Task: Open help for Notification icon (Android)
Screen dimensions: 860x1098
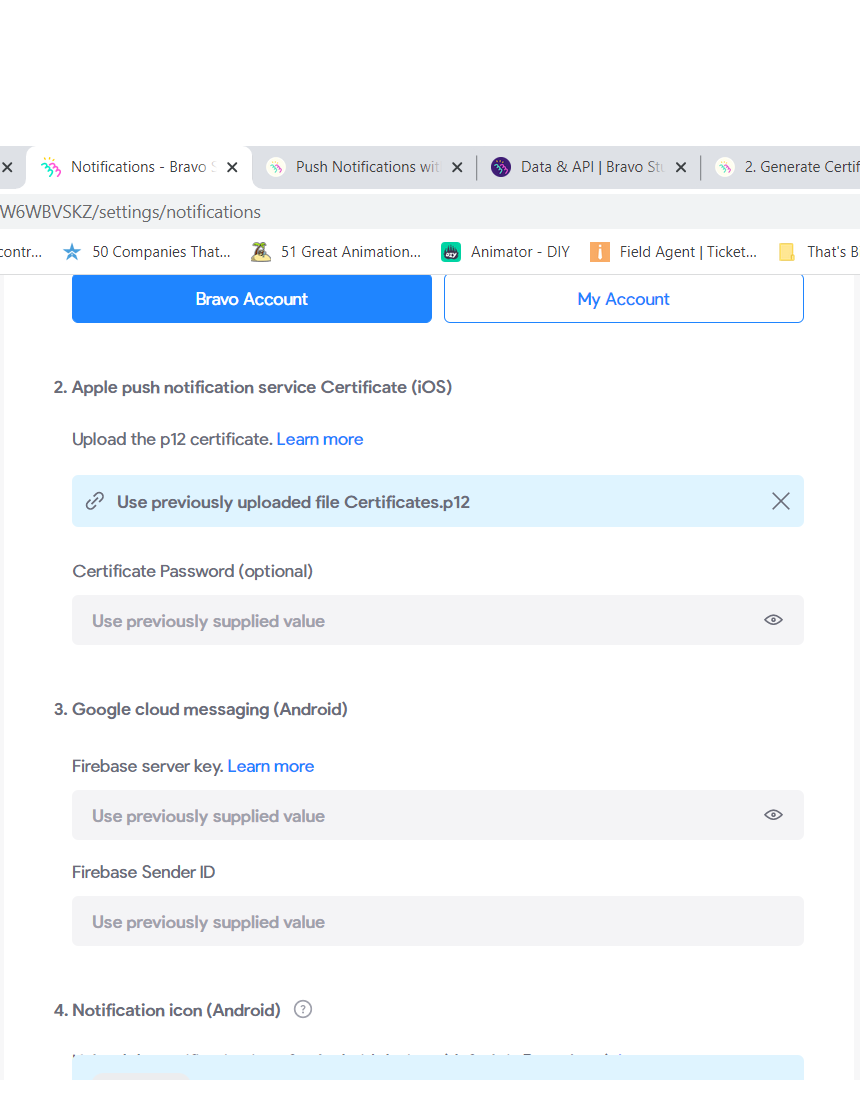Action: point(303,1009)
